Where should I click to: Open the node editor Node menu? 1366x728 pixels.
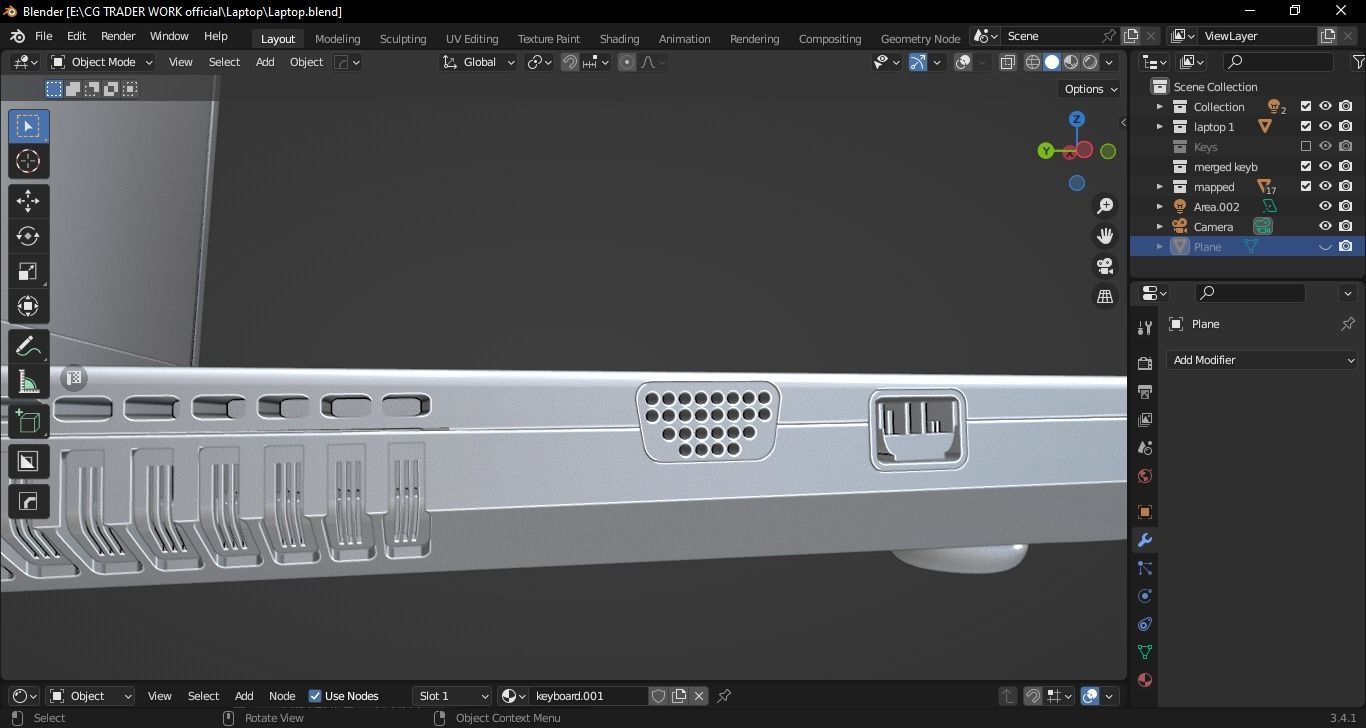click(282, 696)
